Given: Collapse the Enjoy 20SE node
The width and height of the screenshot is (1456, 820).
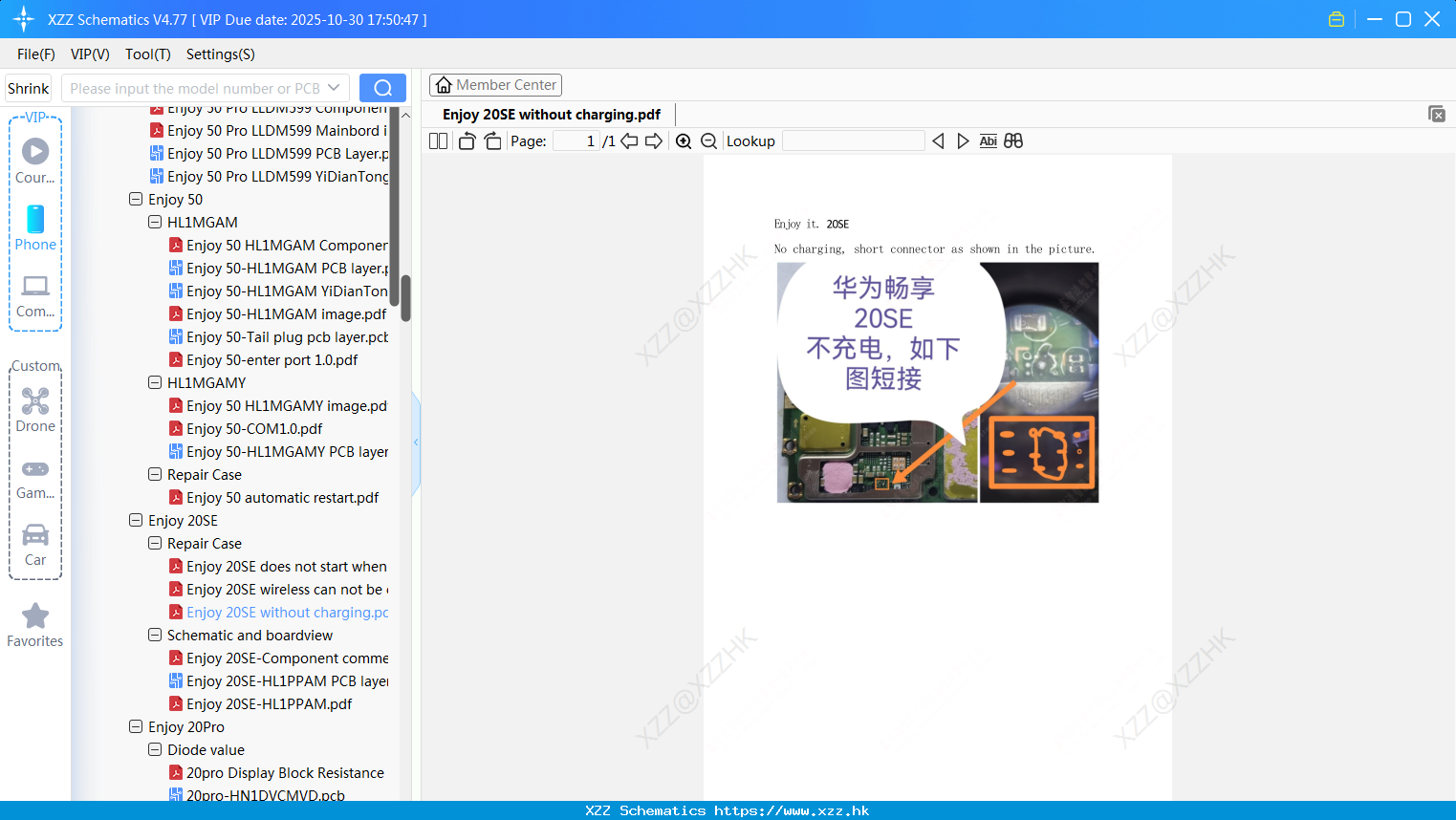Looking at the screenshot, I should (x=136, y=520).
